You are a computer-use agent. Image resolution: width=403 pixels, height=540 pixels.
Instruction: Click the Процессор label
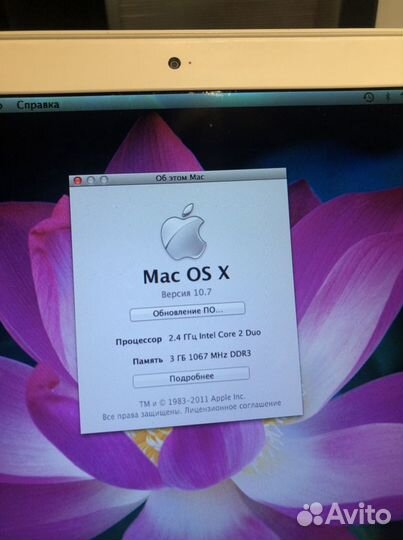coord(139,341)
